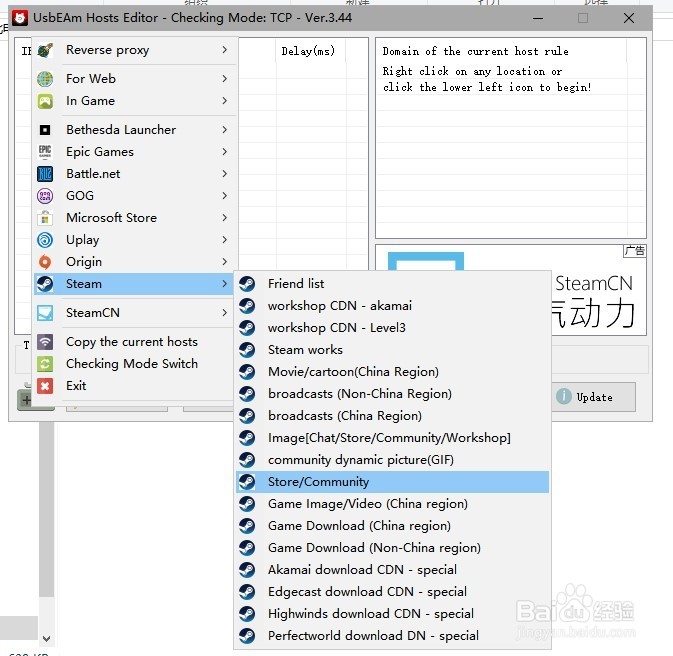Click the Checking Mode Switch green icon

(x=45, y=364)
